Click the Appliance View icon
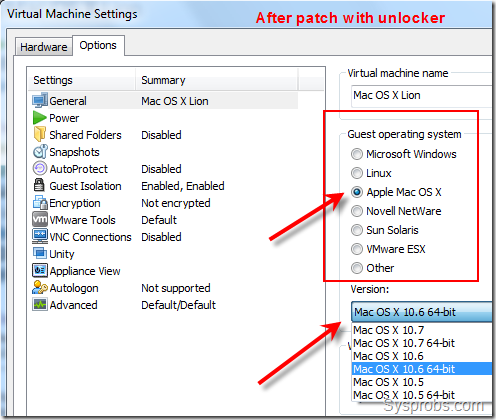This screenshot has height=420, width=496. pos(40,270)
